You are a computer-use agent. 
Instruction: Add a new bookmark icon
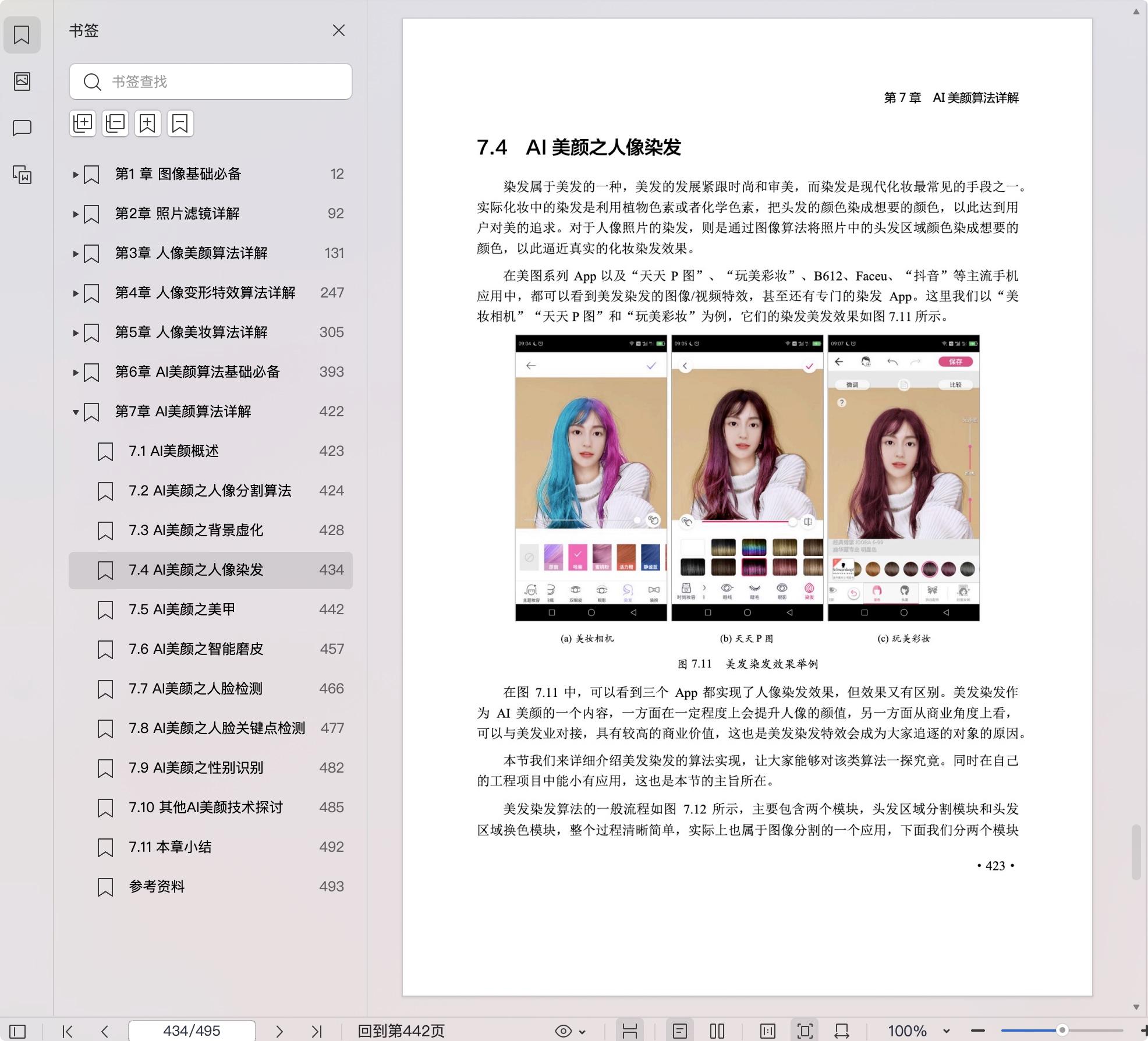(148, 123)
